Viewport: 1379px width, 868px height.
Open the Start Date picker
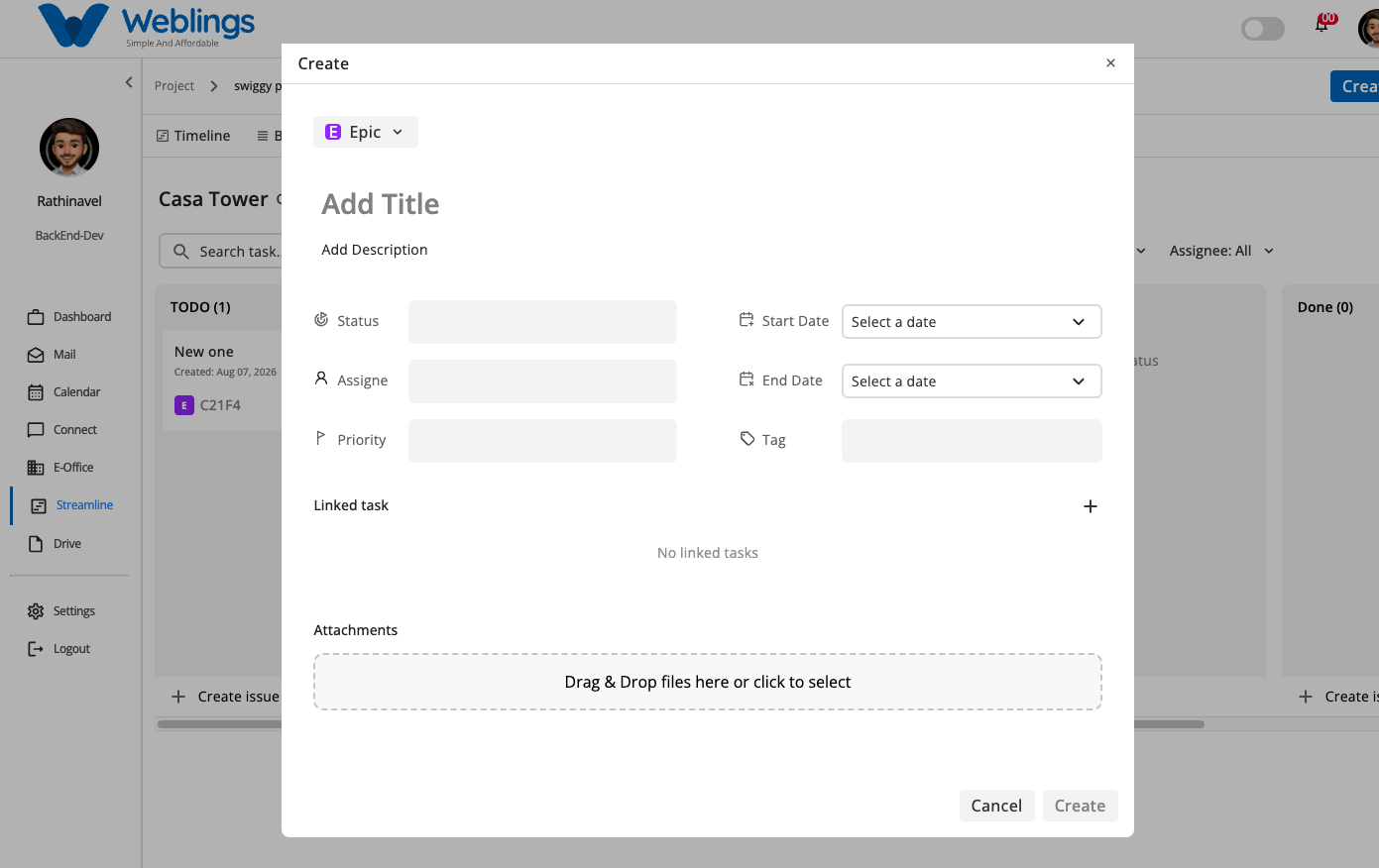click(972, 322)
